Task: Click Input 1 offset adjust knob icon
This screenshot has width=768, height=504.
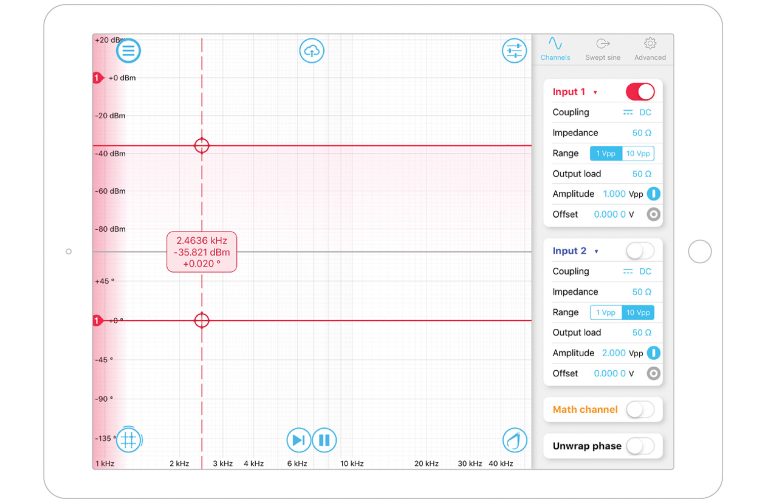Action: (653, 214)
